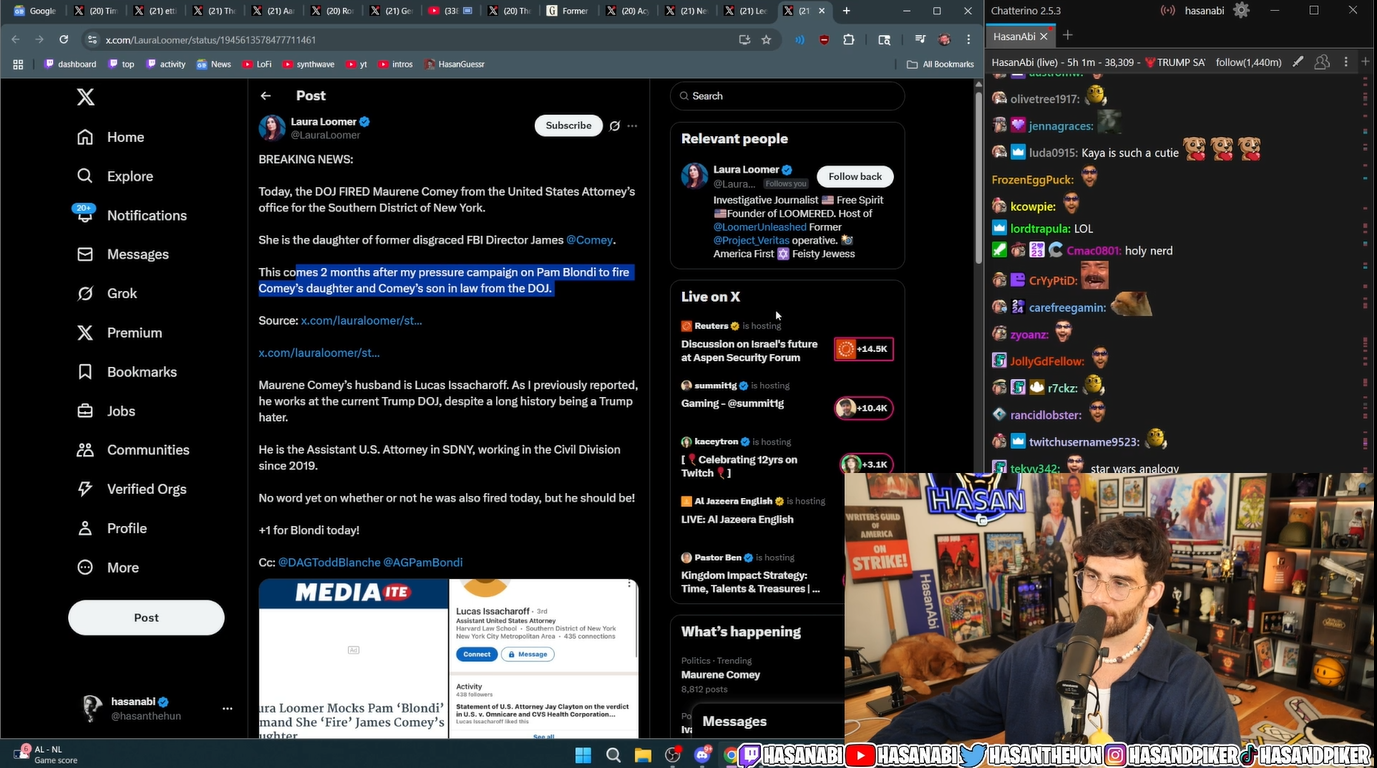Open the browser Extensions puzzle icon
Screen dimensions: 1377x768
848,40
